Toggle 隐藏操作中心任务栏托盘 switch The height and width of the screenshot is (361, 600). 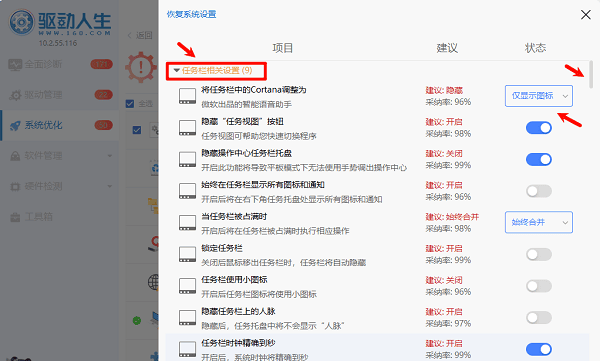point(539,159)
